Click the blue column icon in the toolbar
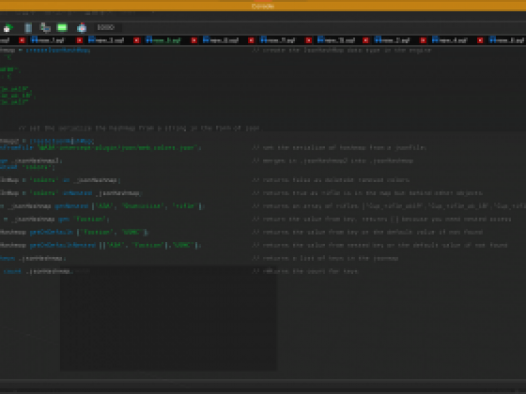This screenshot has width=526, height=394. pyautogui.click(x=28, y=28)
